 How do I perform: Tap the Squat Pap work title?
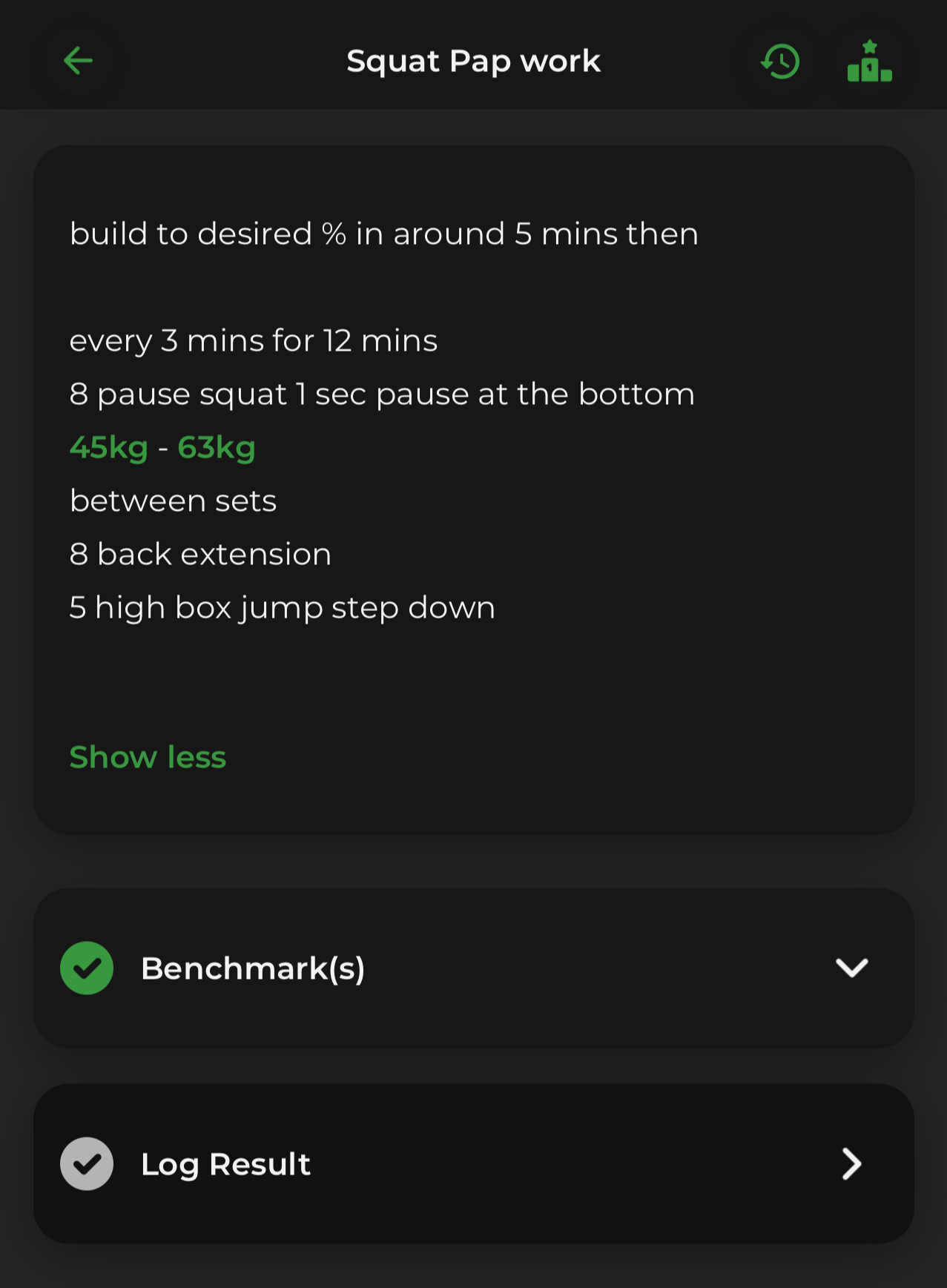click(473, 61)
